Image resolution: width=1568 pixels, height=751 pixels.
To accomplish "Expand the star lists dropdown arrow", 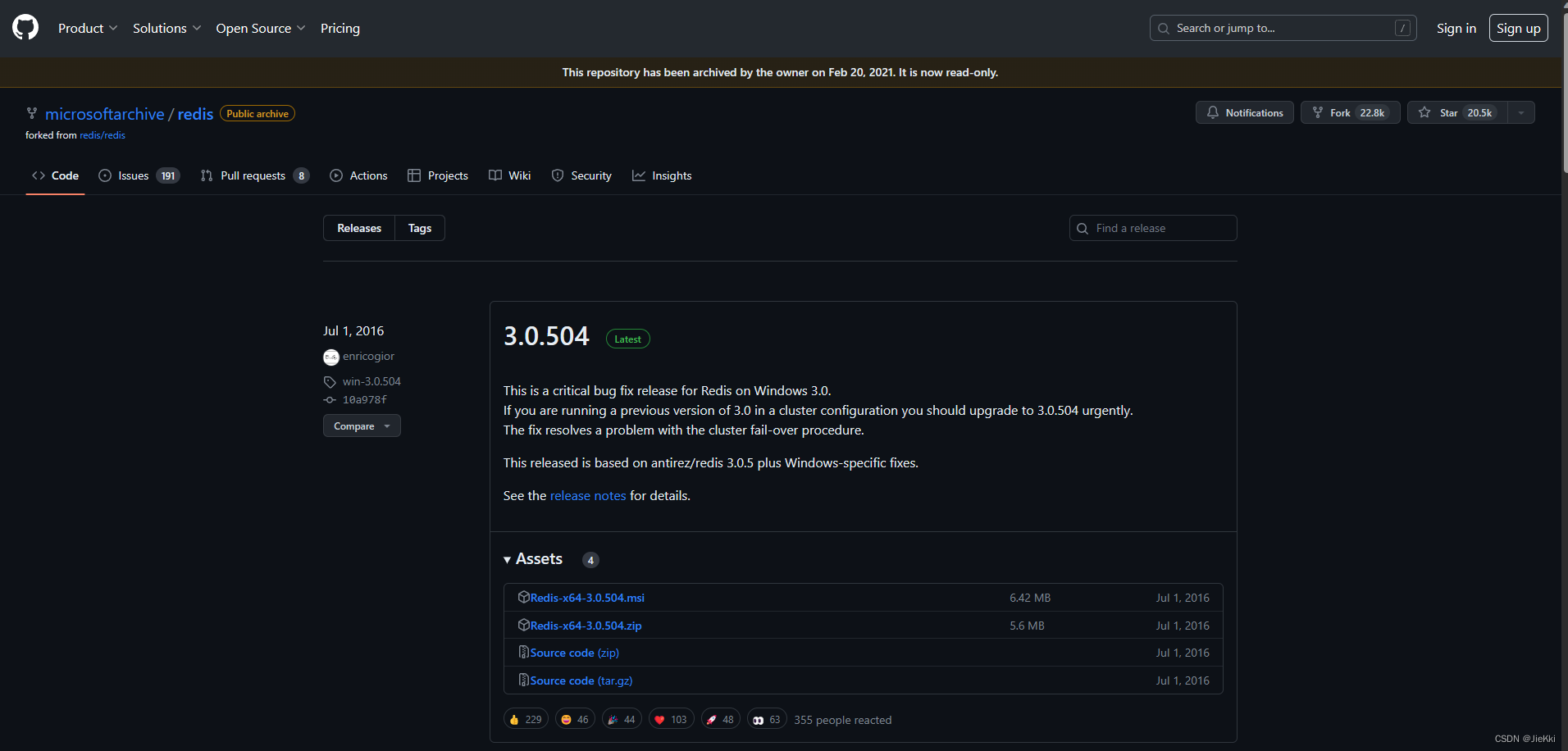I will (x=1521, y=112).
